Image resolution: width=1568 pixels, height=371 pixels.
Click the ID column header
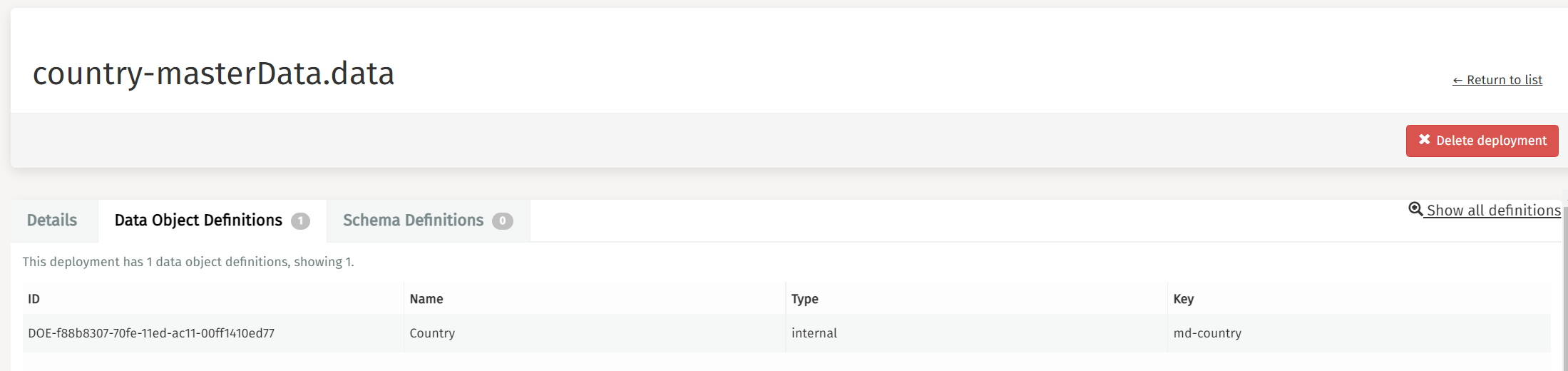click(34, 299)
